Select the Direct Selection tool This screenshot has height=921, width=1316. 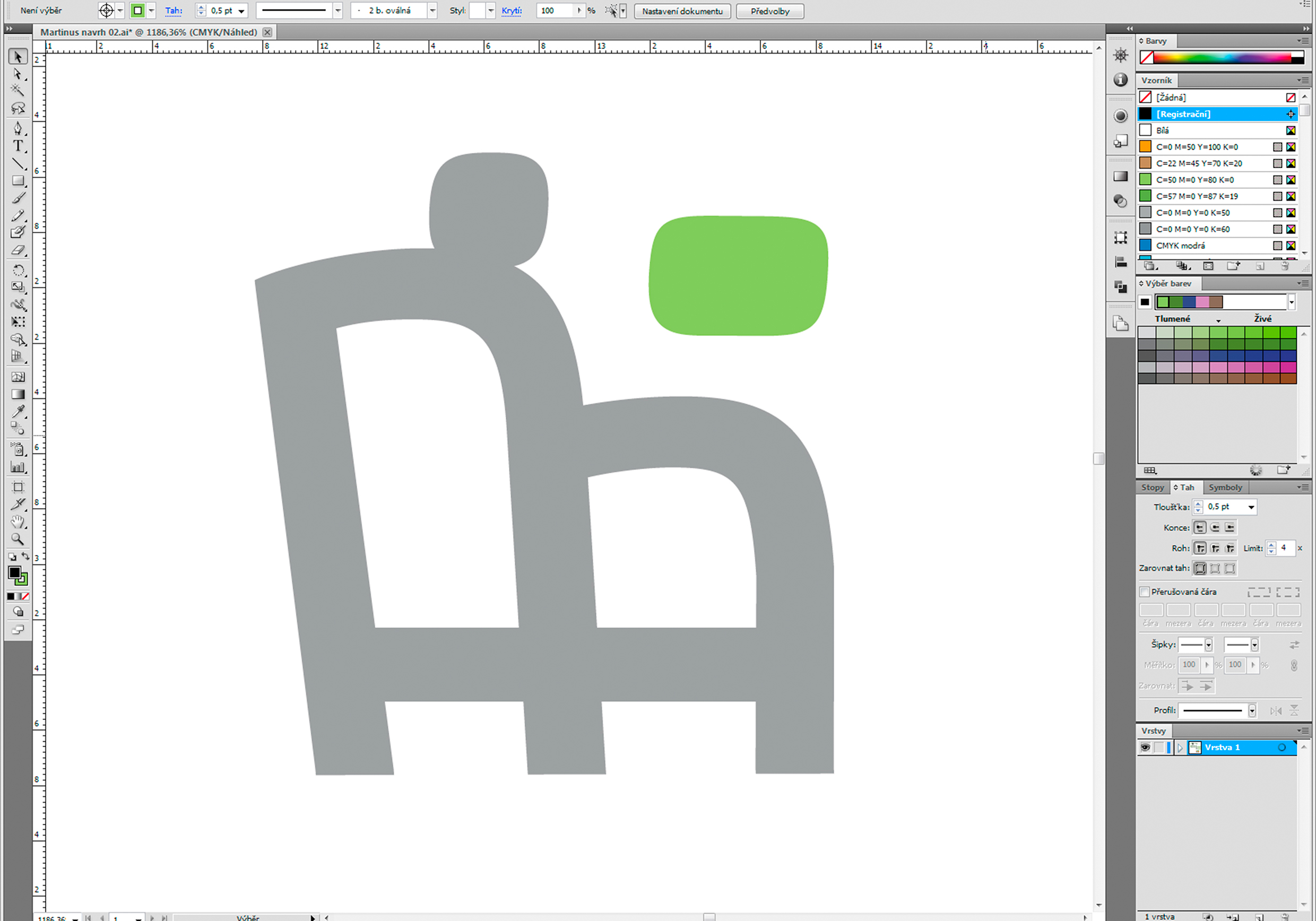(18, 74)
